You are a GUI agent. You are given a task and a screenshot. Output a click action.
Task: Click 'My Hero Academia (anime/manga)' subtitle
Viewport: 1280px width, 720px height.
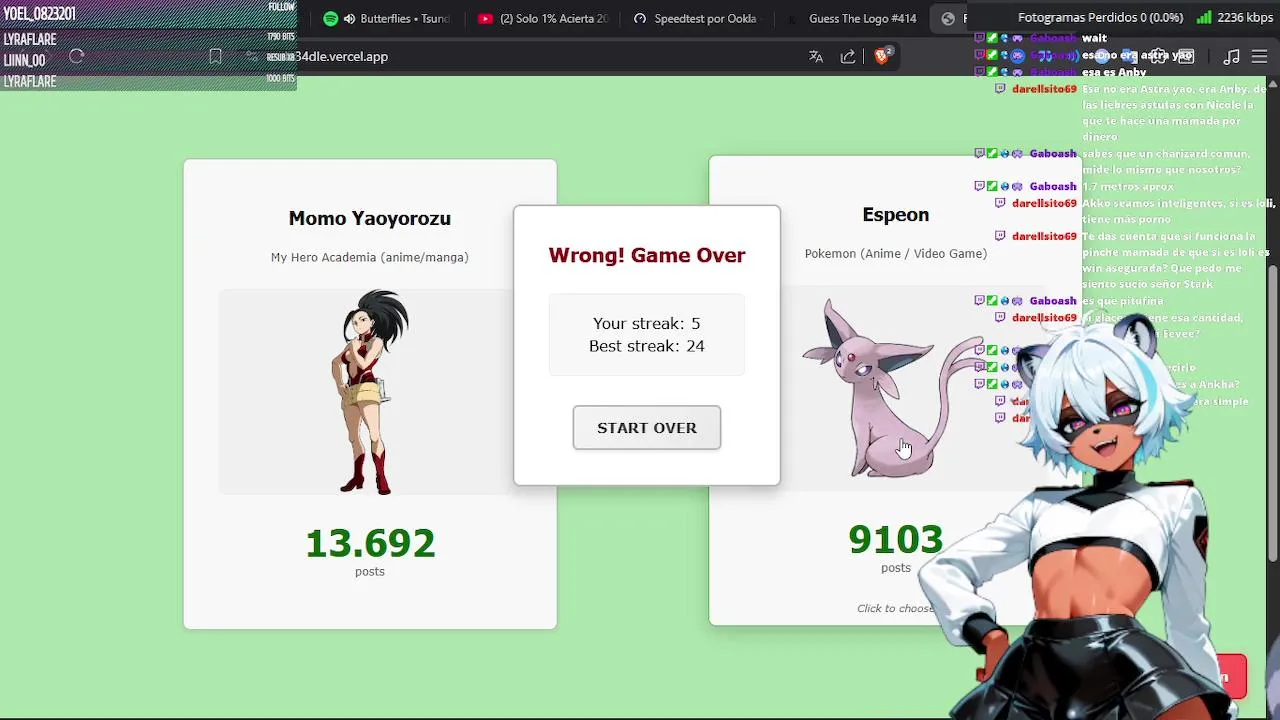pyautogui.click(x=370, y=257)
